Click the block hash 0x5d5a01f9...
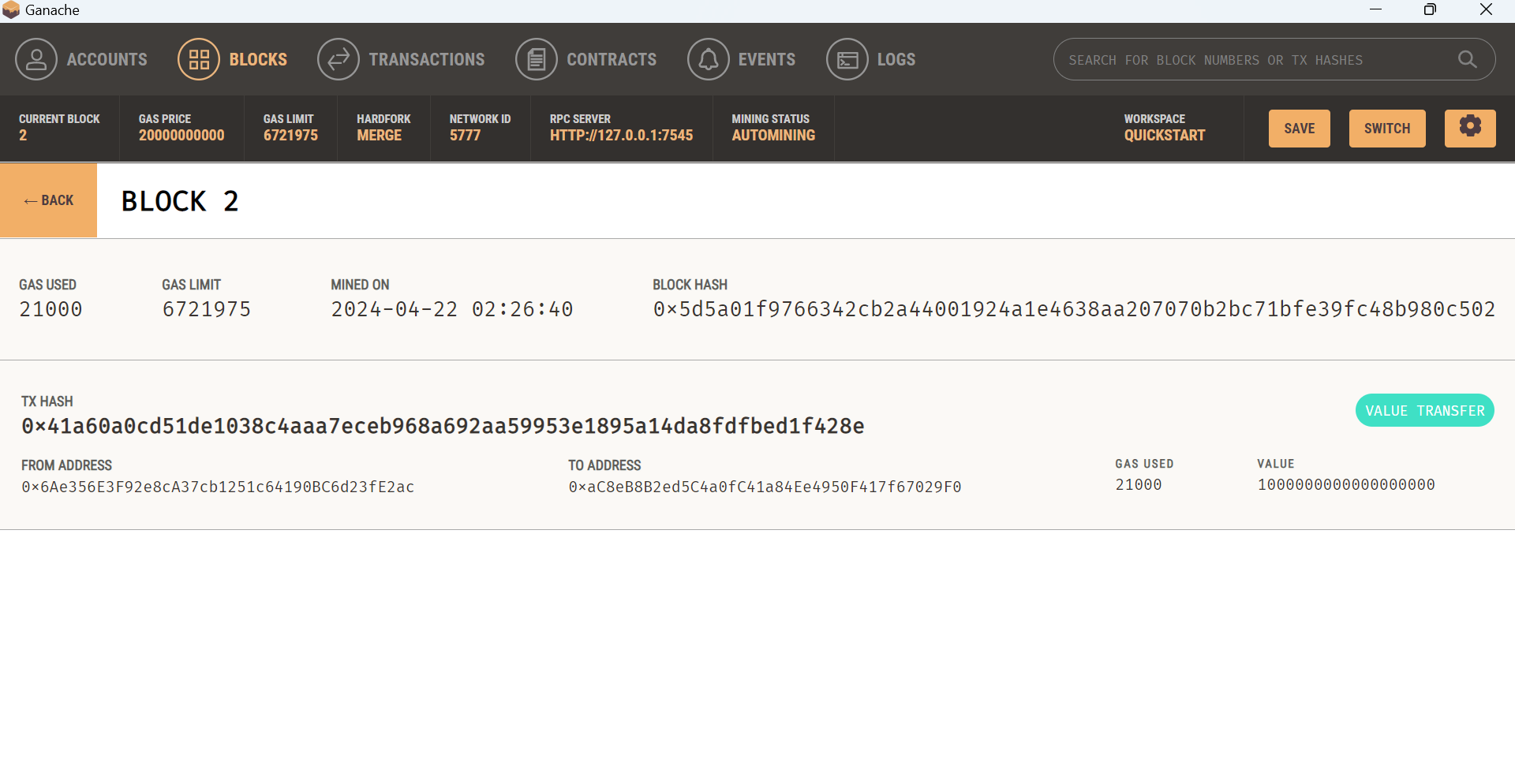The width and height of the screenshot is (1515, 784). coord(1074,309)
